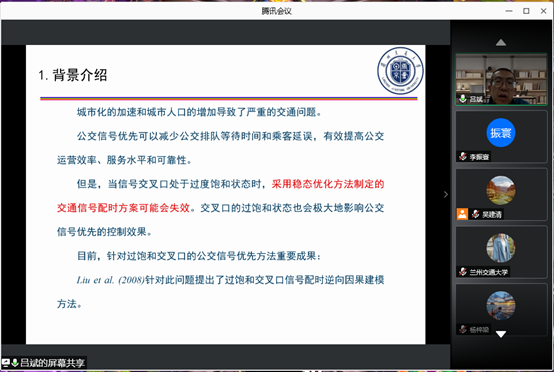This screenshot has height=372, width=554.
Task: Click the university logo on the shared slide
Action: [x=400, y=71]
